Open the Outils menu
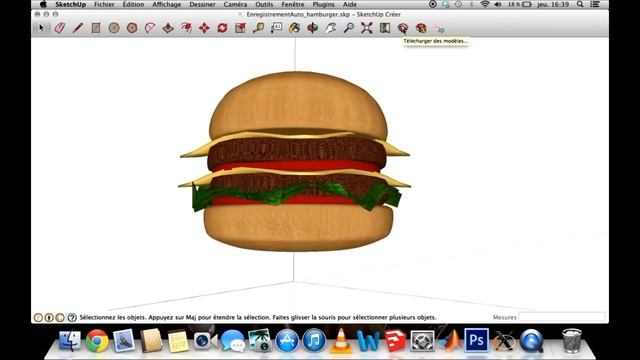The width and height of the screenshot is (640, 360). [264, 4]
